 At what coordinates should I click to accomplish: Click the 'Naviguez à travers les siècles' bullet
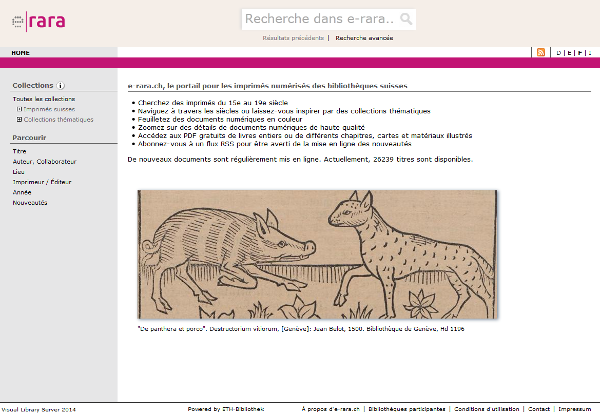pyautogui.click(x=284, y=111)
